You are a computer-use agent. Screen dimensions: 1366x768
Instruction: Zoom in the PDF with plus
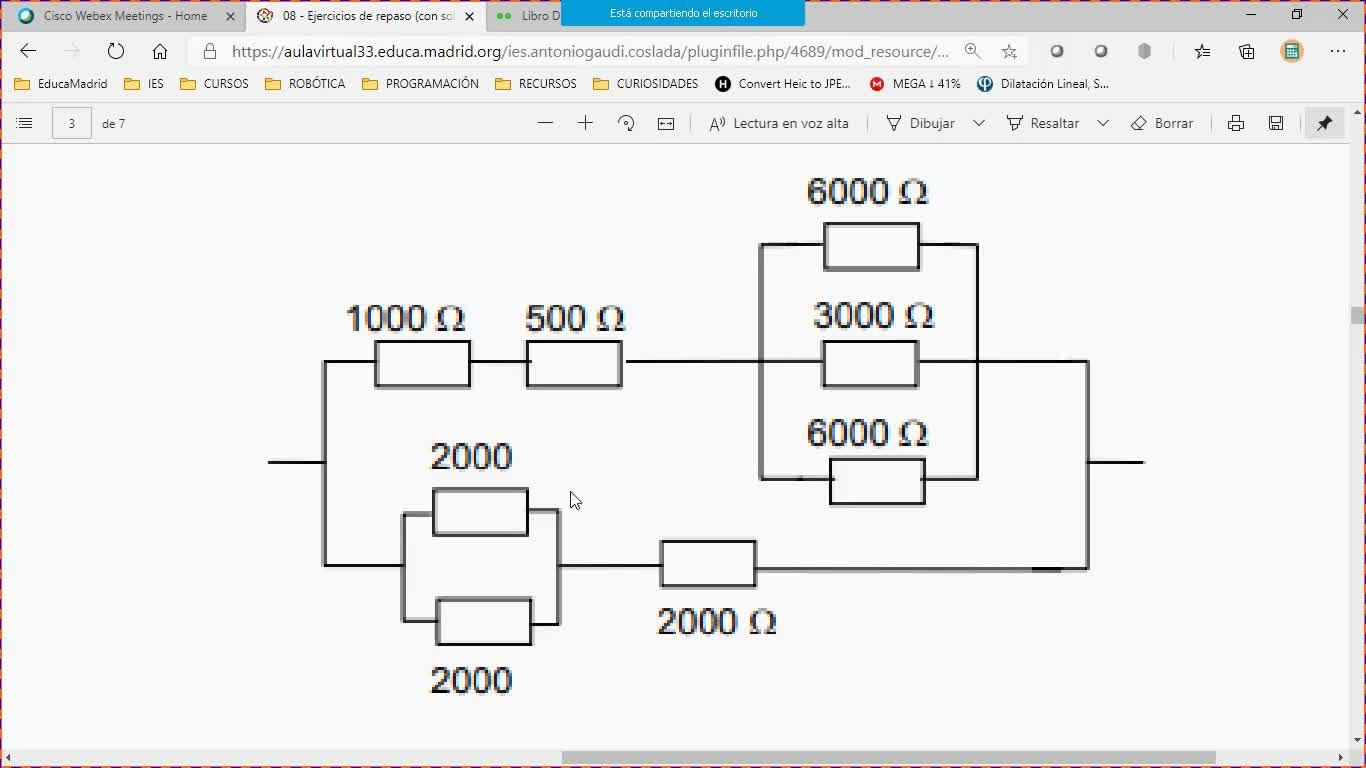[x=586, y=123]
